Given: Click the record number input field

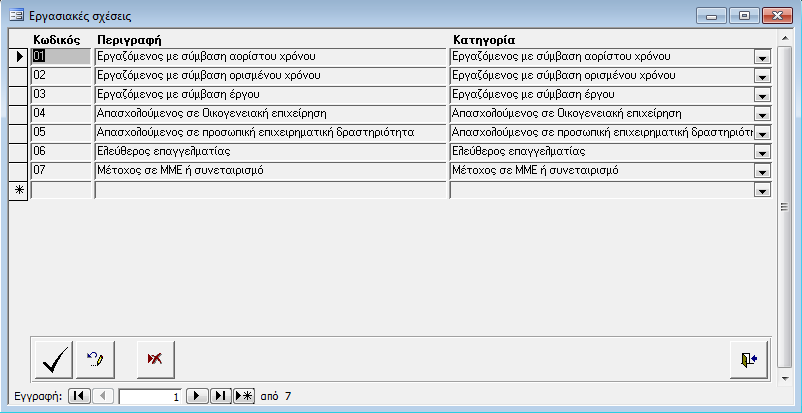Looking at the screenshot, I should [x=150, y=396].
